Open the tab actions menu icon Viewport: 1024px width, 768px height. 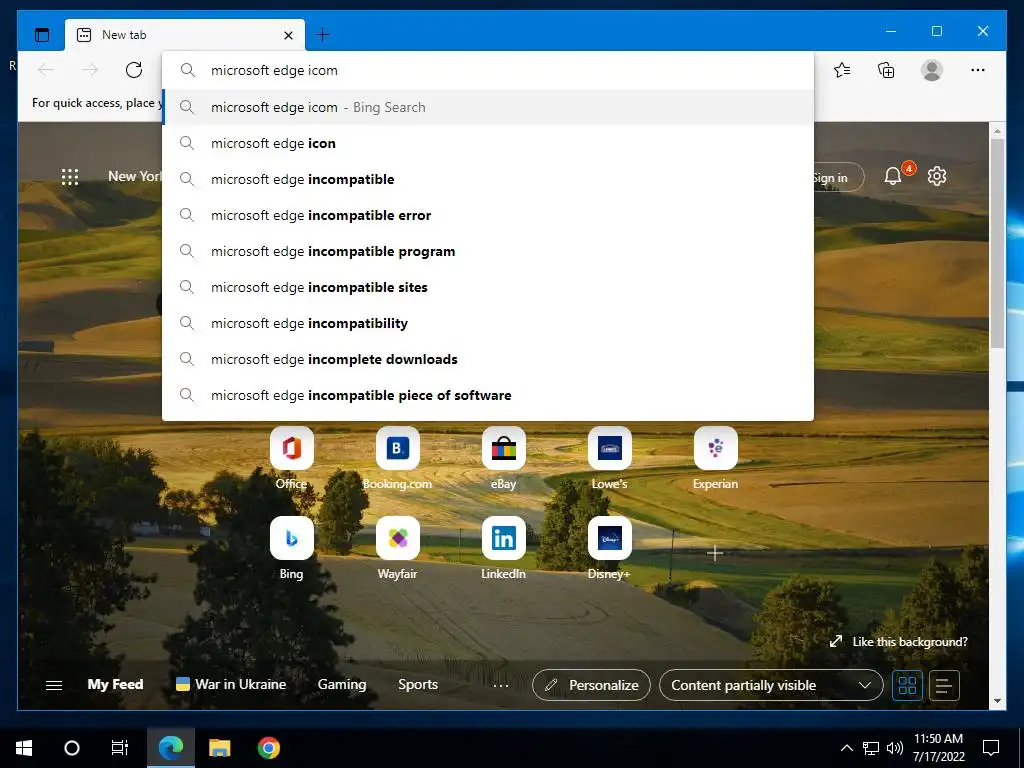tap(42, 35)
